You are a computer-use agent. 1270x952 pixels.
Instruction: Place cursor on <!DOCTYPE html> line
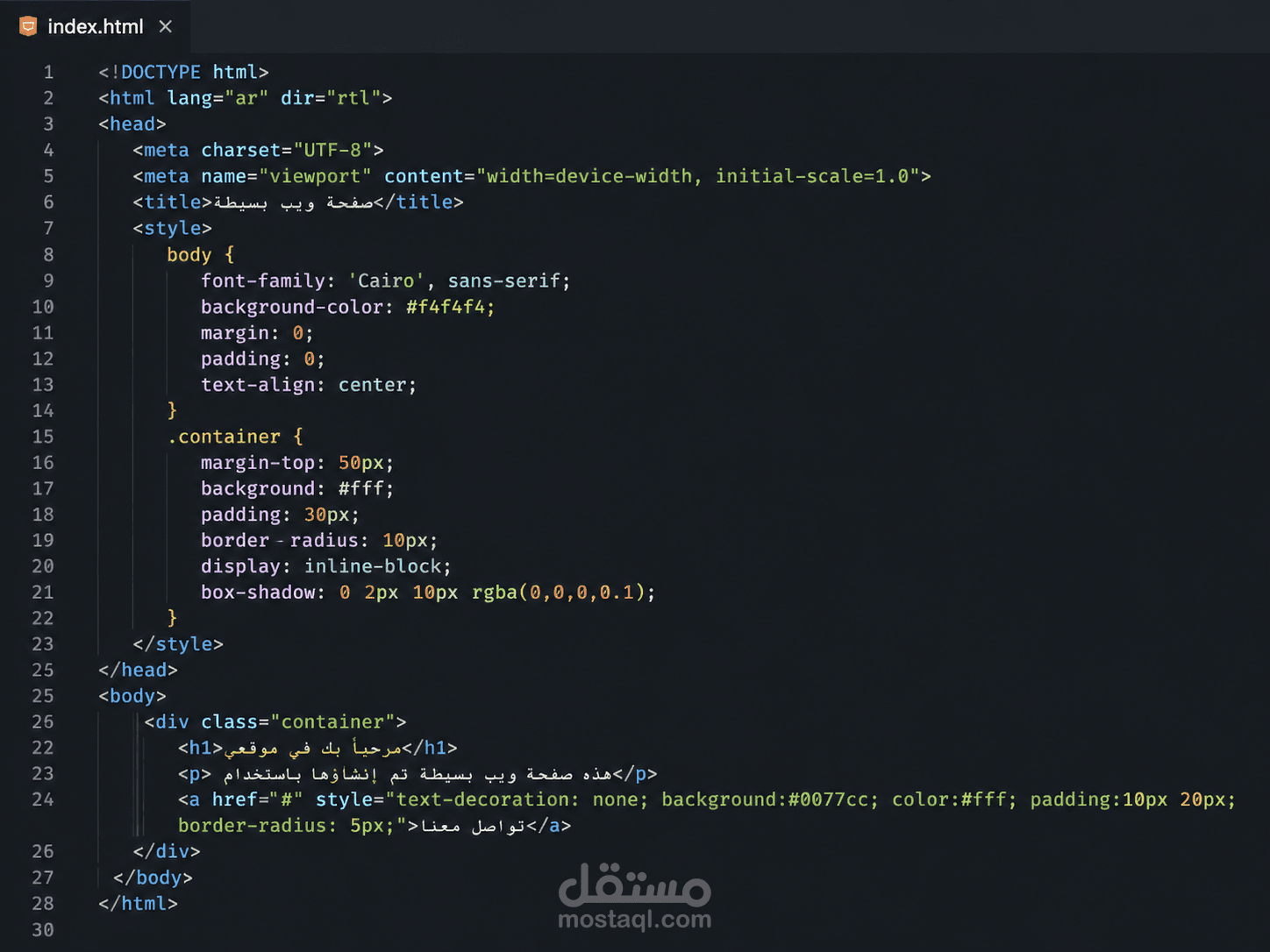[x=183, y=72]
